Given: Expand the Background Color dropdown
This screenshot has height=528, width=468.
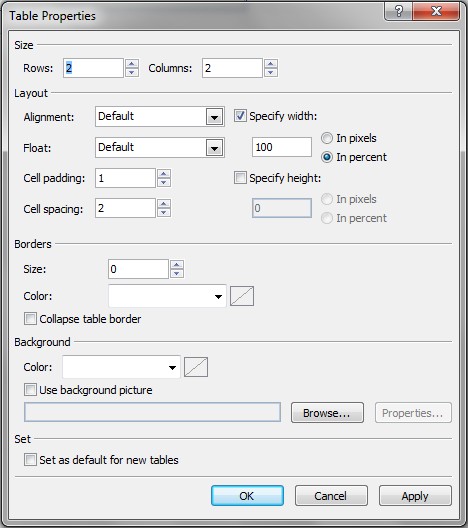Looking at the screenshot, I should click(121, 367).
